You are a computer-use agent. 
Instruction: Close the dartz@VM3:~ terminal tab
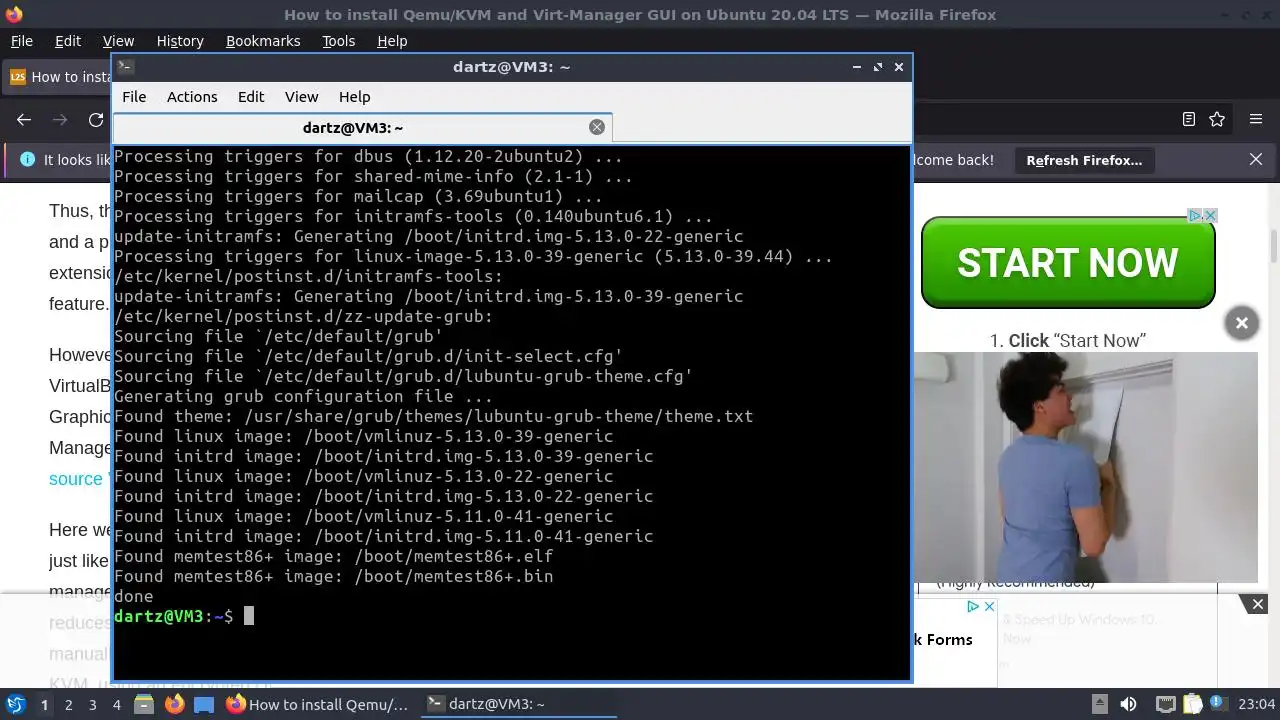click(597, 127)
